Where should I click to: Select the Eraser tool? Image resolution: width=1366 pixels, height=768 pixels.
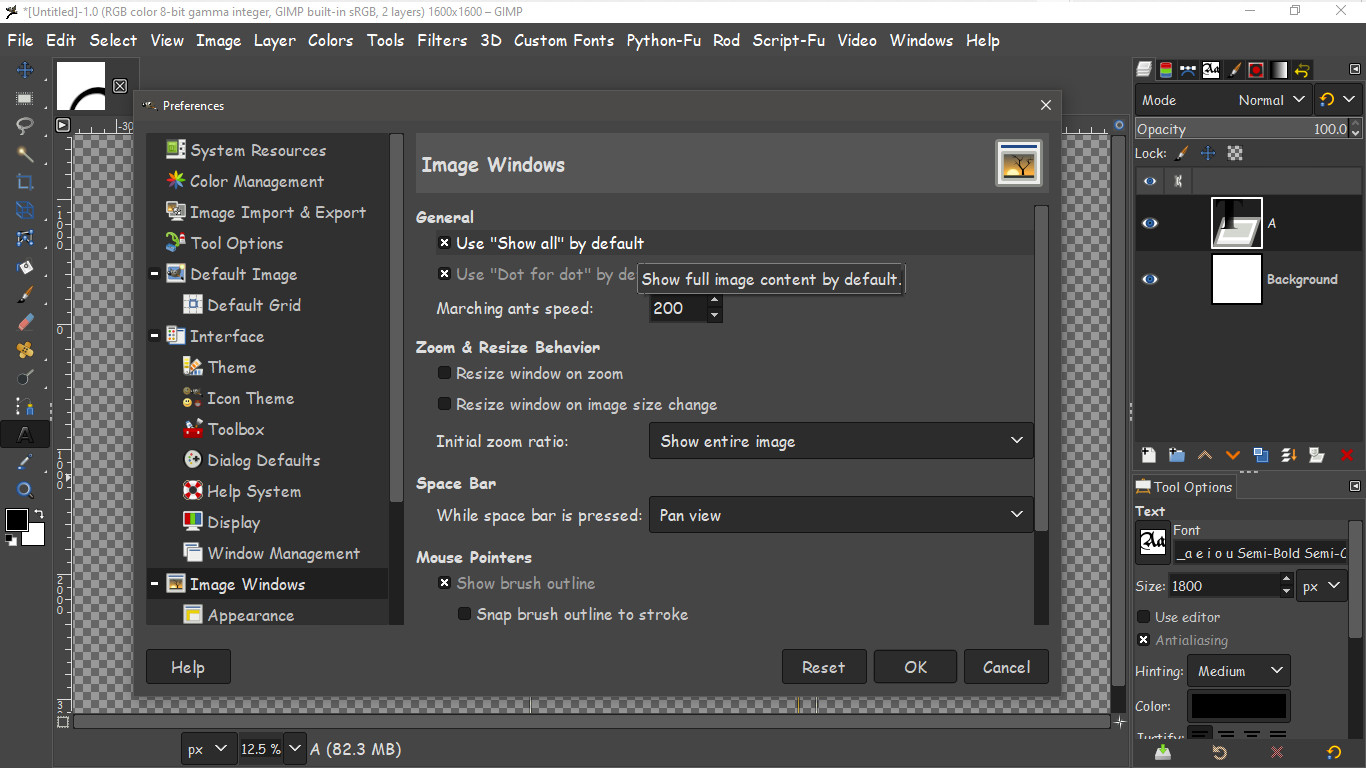pos(25,322)
